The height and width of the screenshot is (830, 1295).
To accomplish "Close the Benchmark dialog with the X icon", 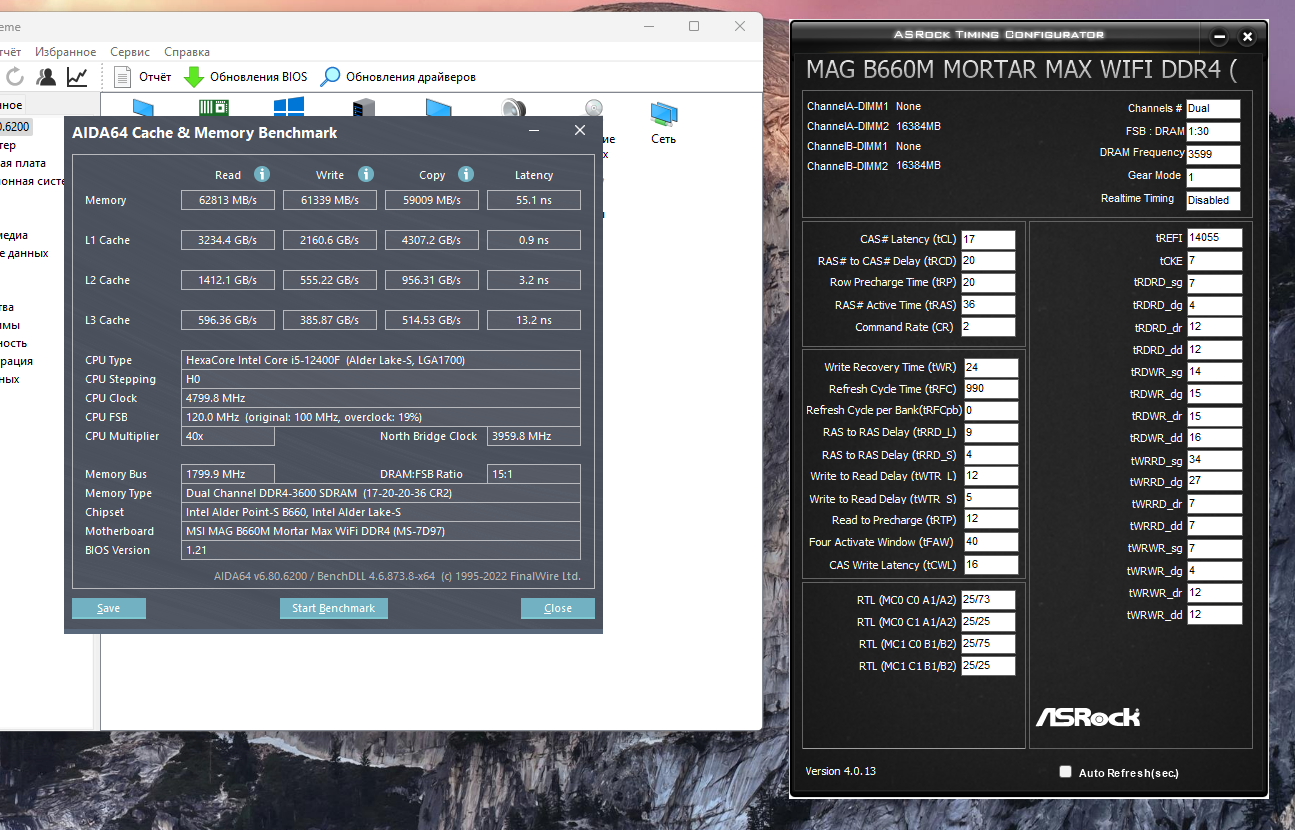I will [580, 131].
